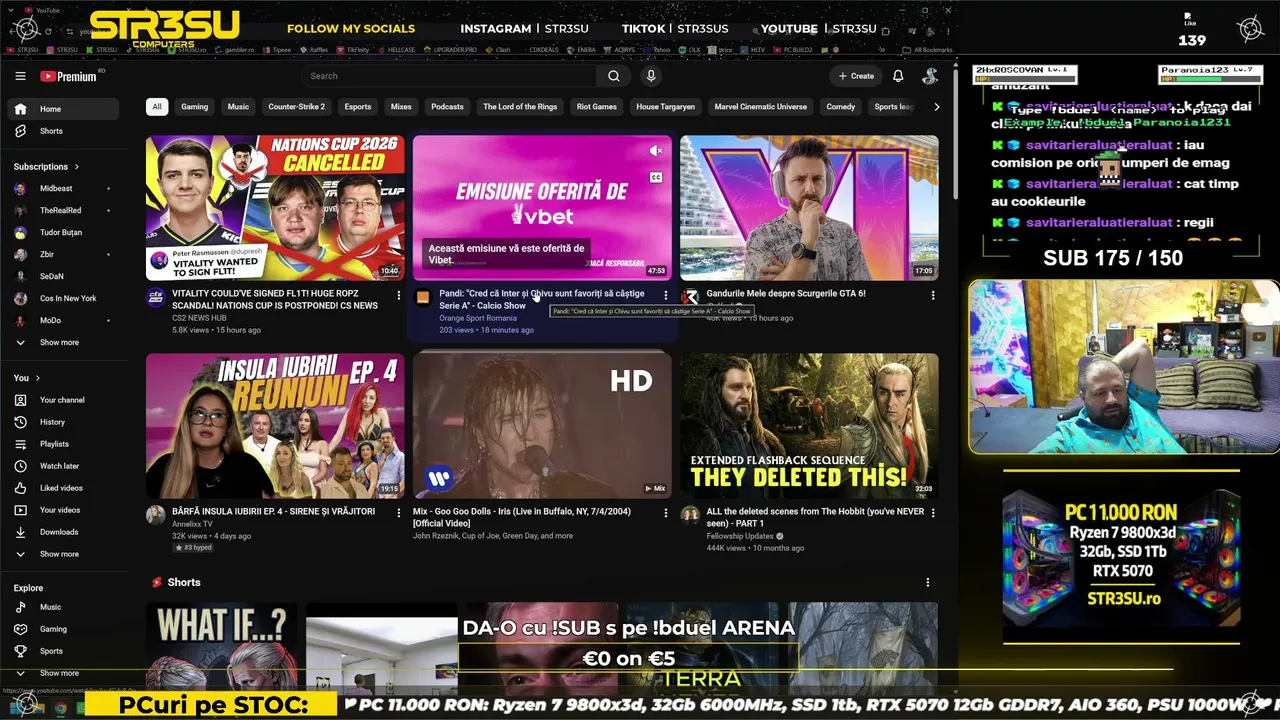1280x720 pixels.
Task: Click the Orange Sport Romania channel avatar
Action: [423, 297]
